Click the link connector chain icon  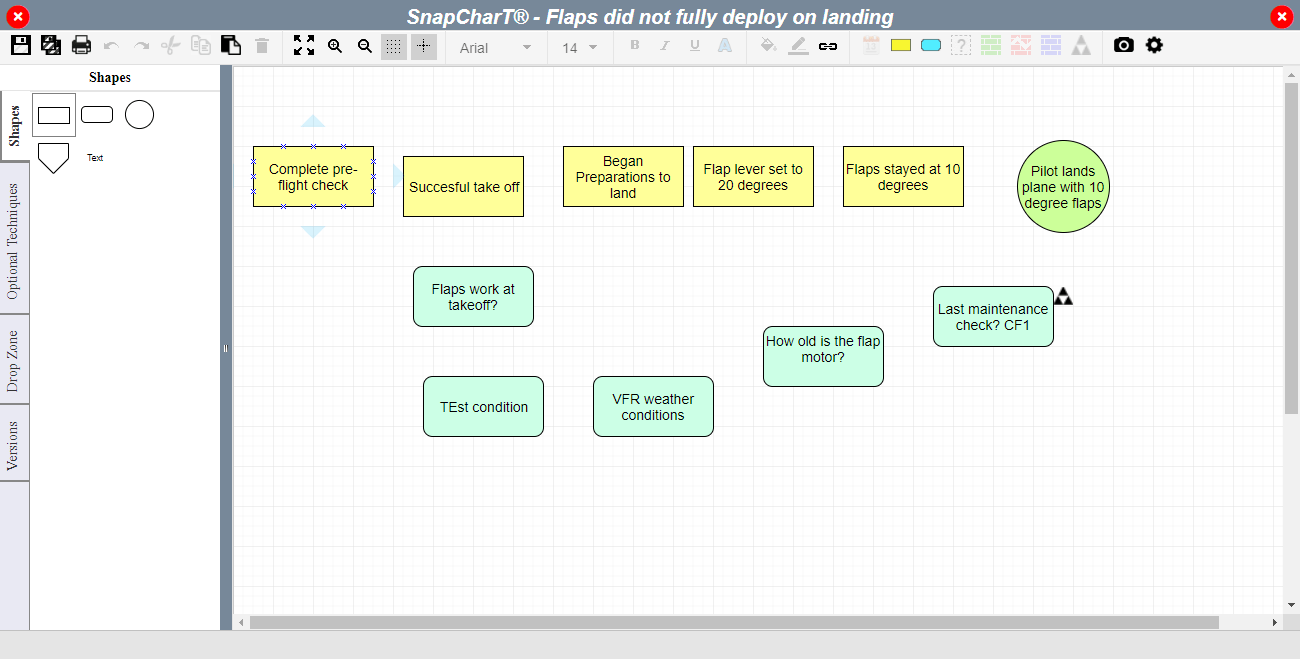tap(828, 46)
